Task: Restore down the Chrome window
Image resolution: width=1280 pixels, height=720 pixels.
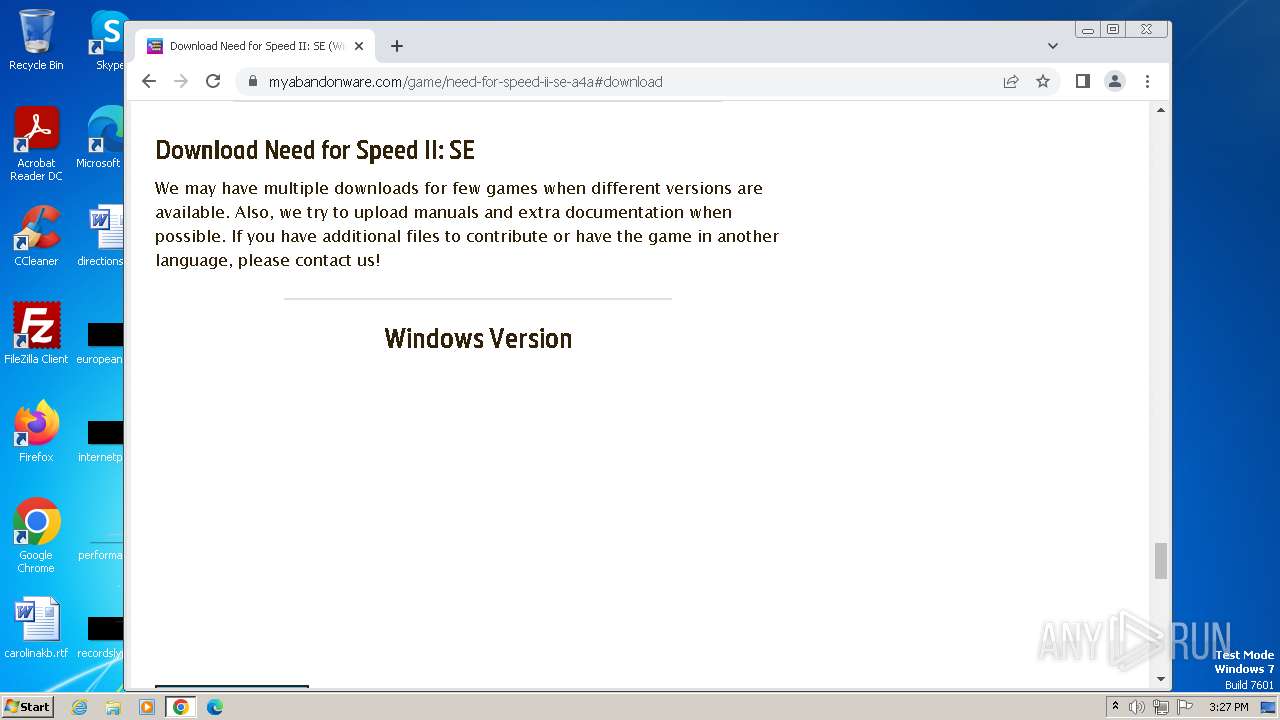Action: [1113, 30]
